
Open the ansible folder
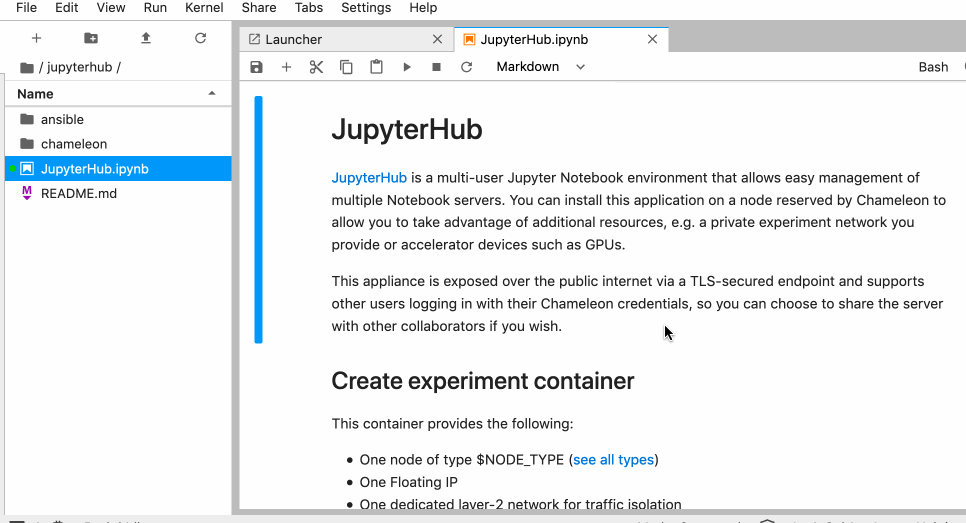(x=118, y=120)
